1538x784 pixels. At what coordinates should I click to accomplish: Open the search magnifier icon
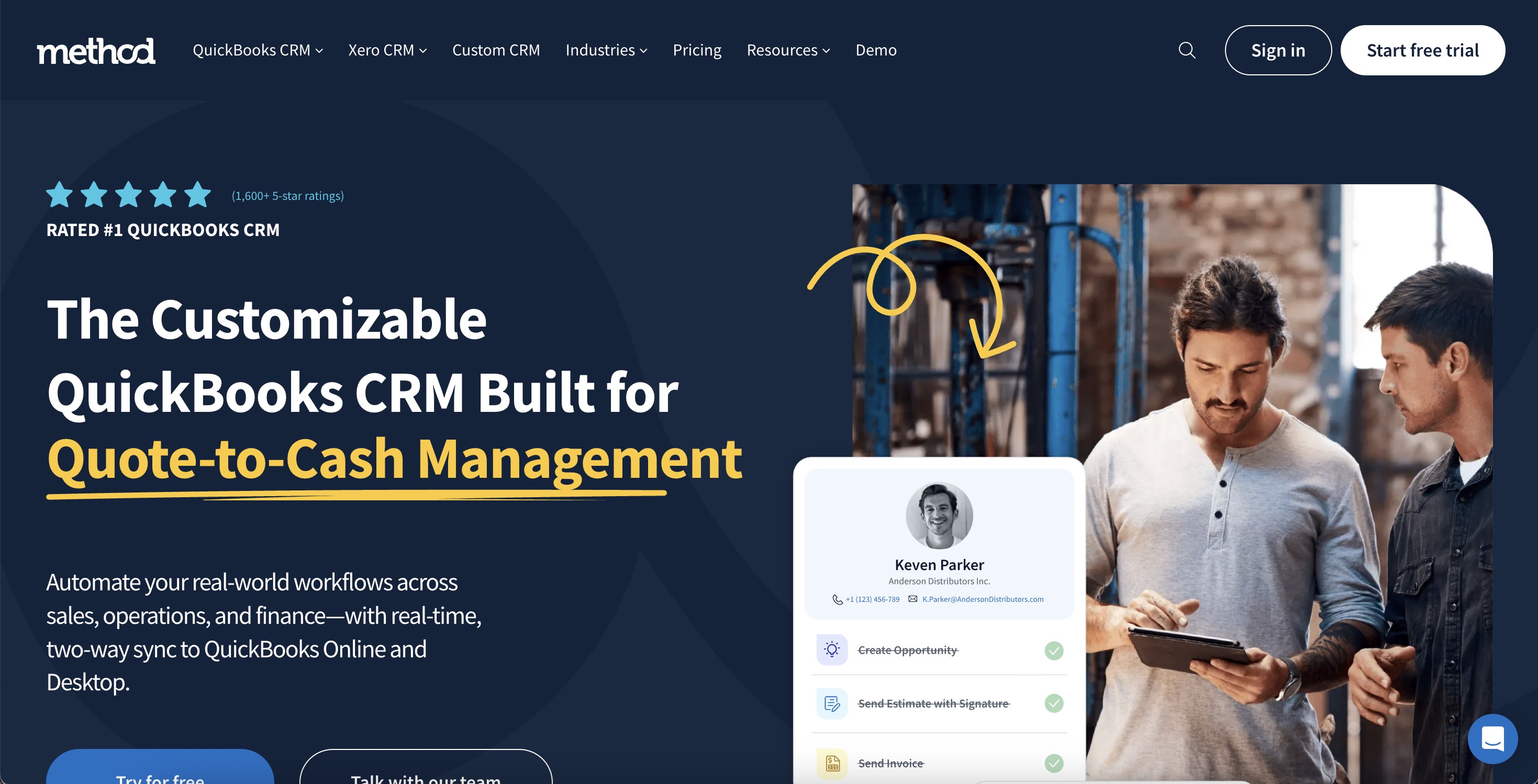point(1187,50)
